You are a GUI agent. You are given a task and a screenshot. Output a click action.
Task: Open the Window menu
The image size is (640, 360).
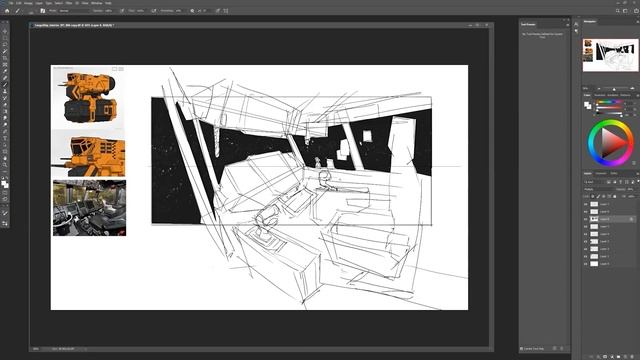pyautogui.click(x=97, y=3)
